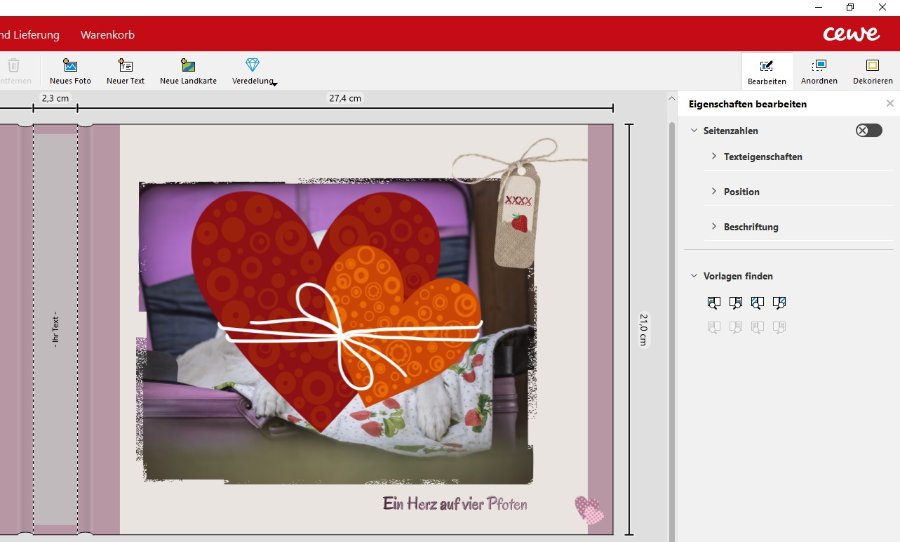Open the Veredelung diamond tool
900x542 pixels.
pyautogui.click(x=252, y=66)
